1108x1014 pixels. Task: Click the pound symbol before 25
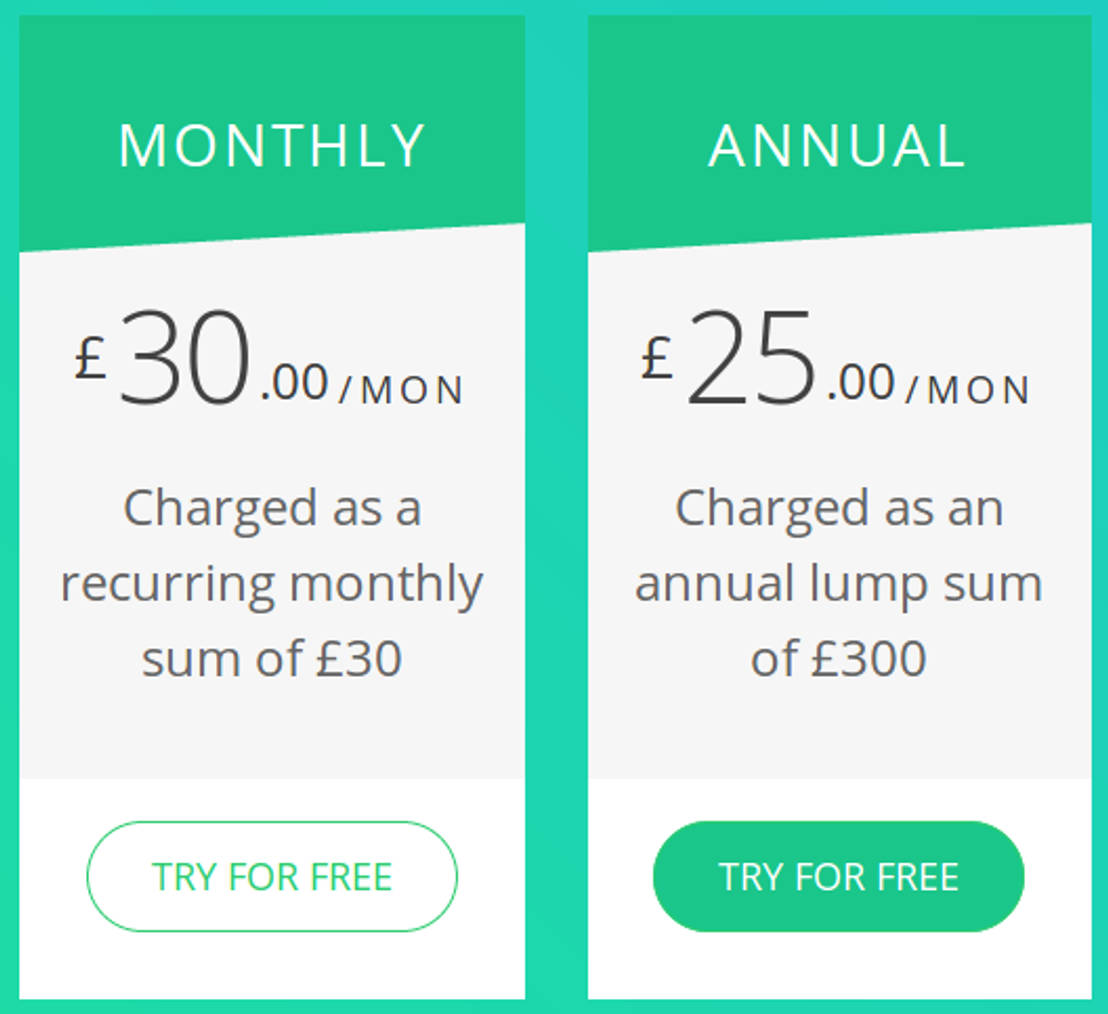(657, 358)
